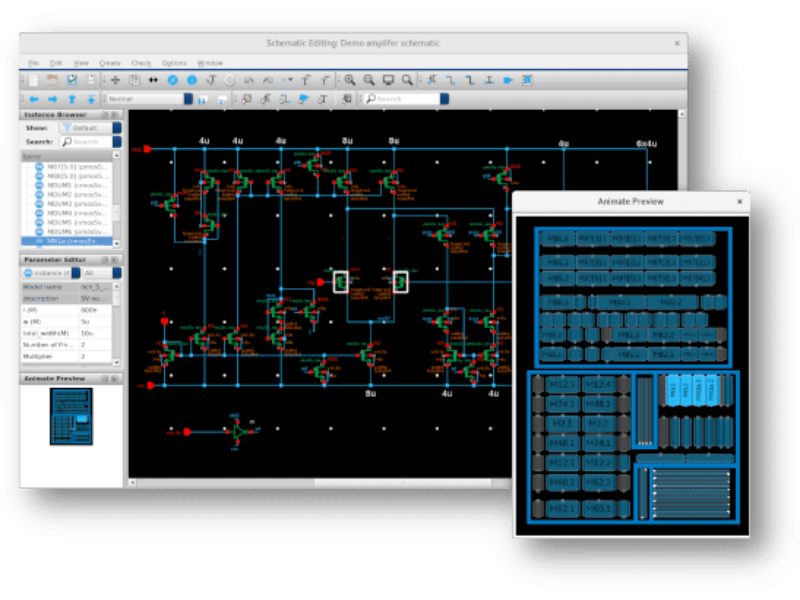This screenshot has height=600, width=800.
Task: Click the zoom out magnifier icon
Action: point(369,80)
